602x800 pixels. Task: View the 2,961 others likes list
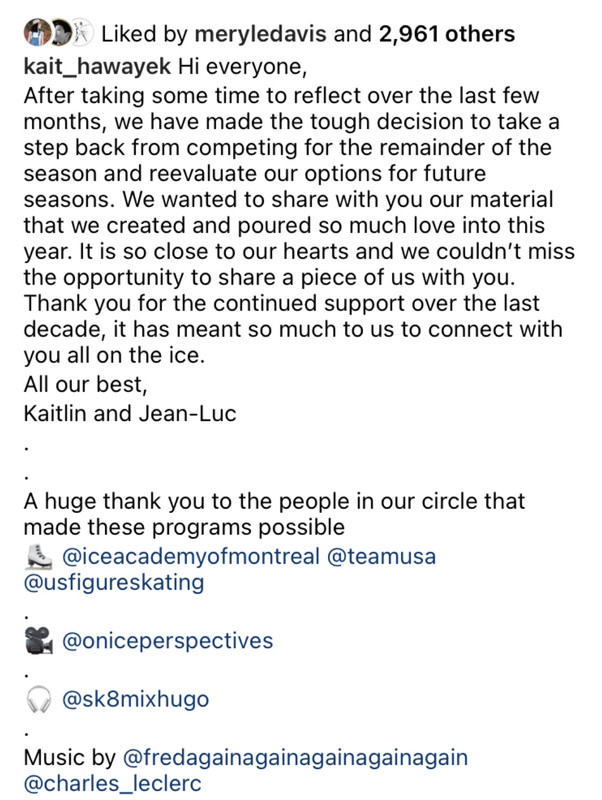tap(446, 34)
